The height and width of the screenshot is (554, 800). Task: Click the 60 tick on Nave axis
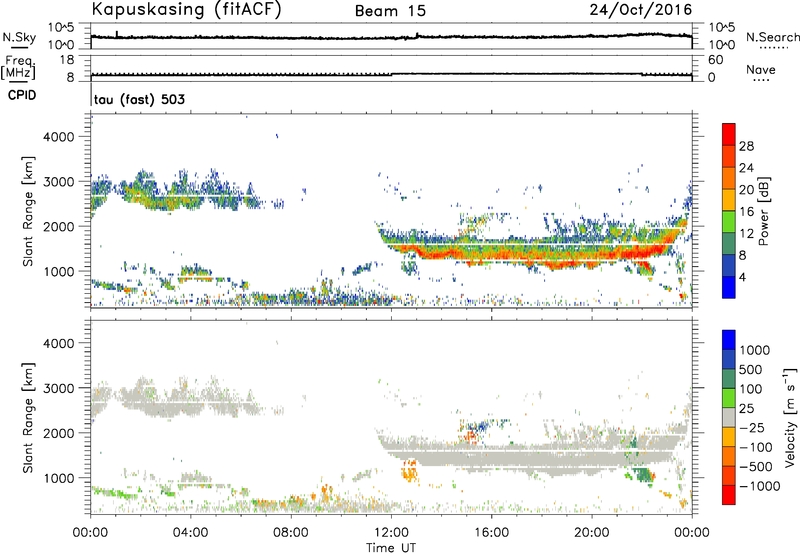pyautogui.click(x=715, y=60)
